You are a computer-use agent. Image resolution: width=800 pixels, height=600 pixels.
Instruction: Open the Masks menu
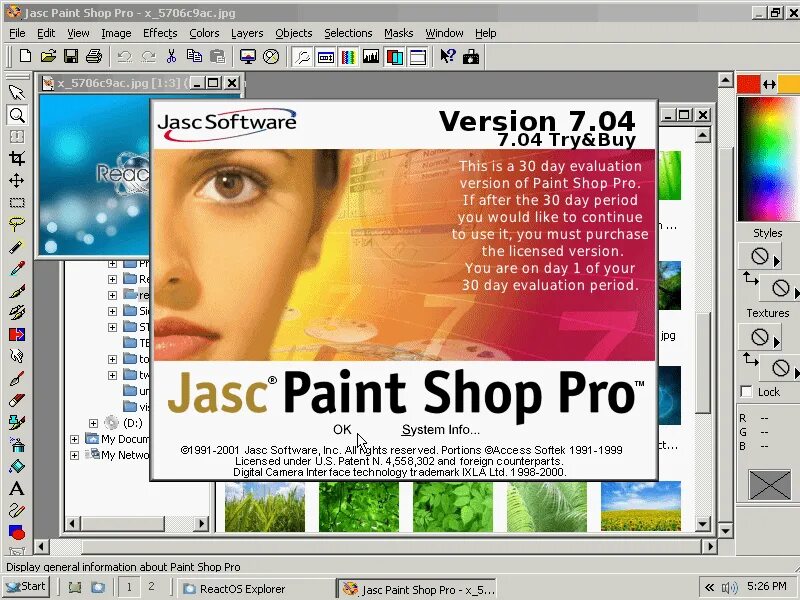(398, 33)
